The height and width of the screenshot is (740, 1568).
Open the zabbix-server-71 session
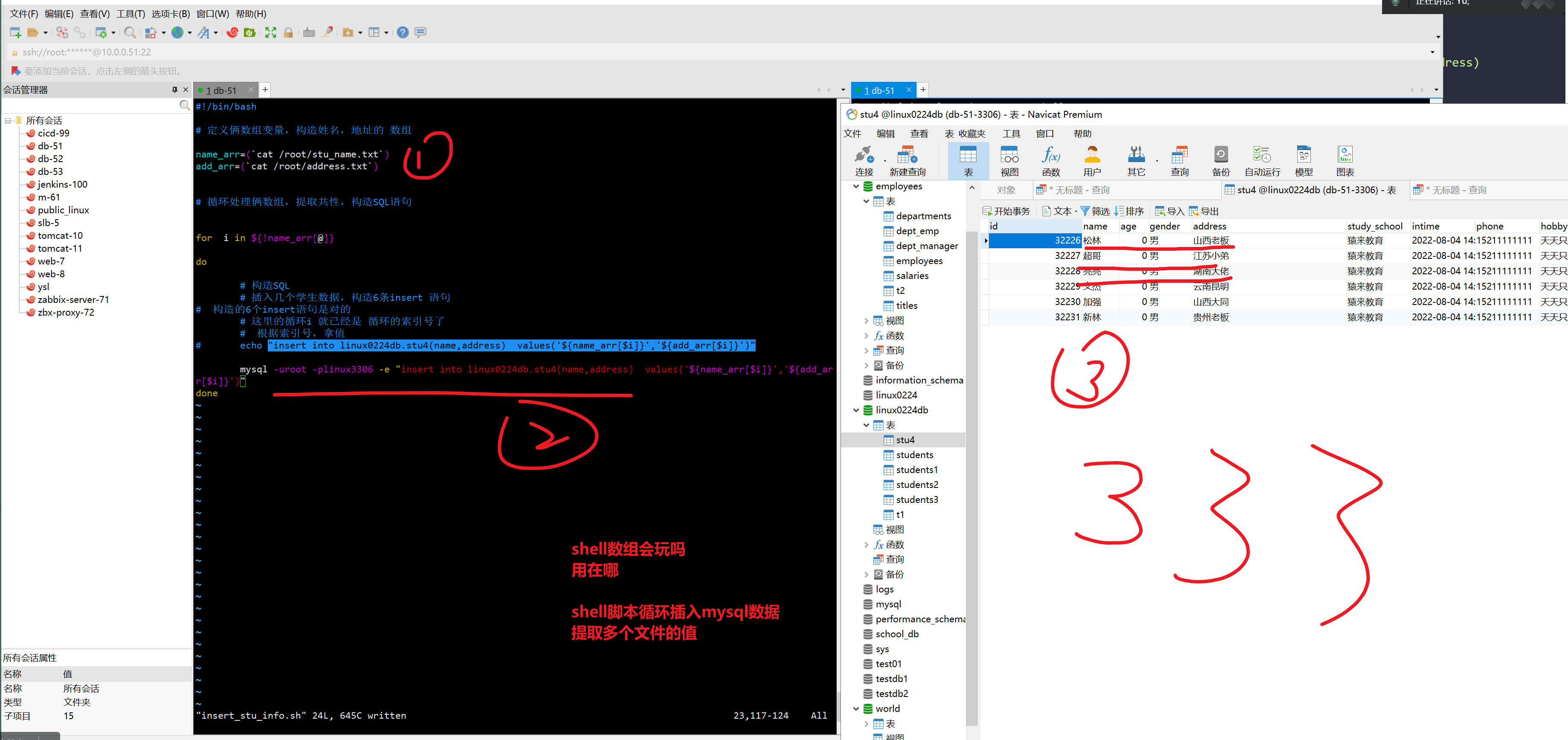pos(73,300)
